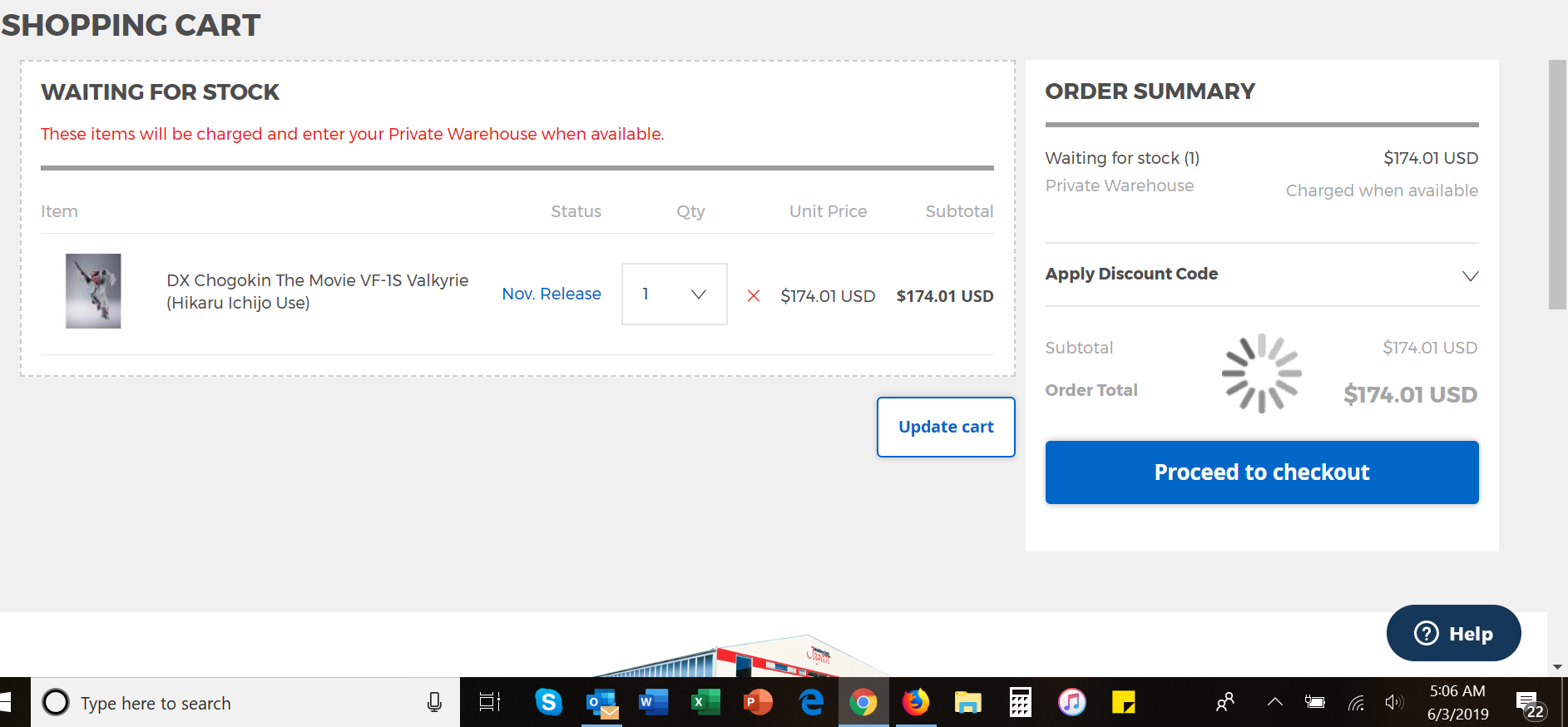Click the page's vertical scrollbar thumb

click(x=1557, y=185)
